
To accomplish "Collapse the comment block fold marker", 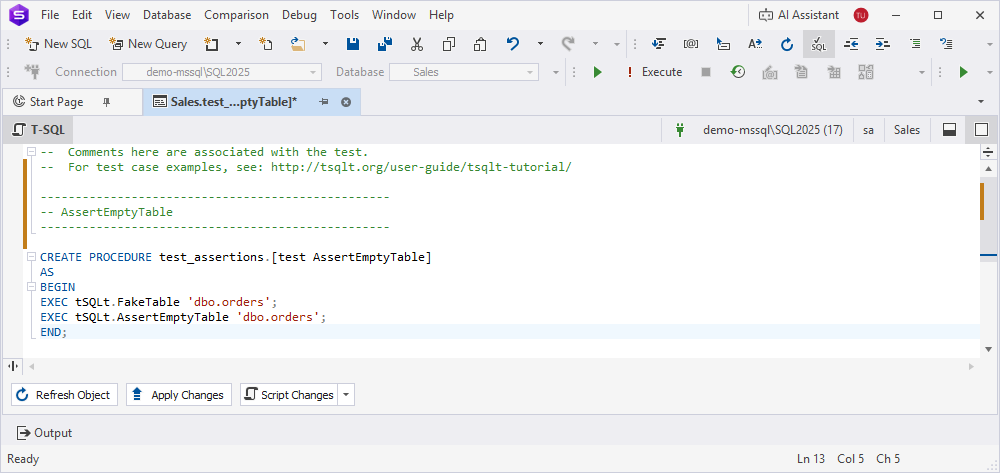I will click(31, 152).
